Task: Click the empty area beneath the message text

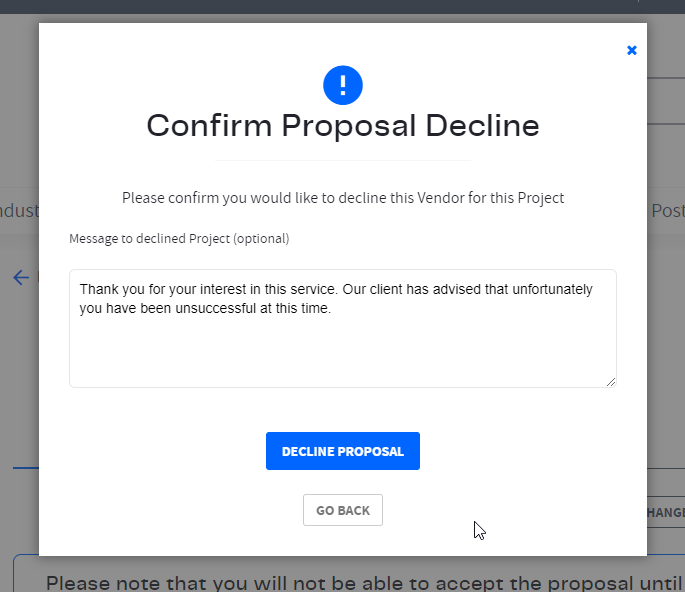Action: (343, 352)
